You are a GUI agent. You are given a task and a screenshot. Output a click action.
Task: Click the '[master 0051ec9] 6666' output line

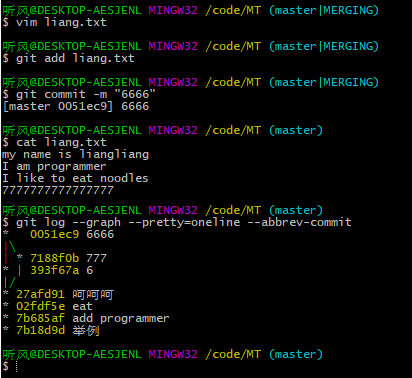click(76, 106)
